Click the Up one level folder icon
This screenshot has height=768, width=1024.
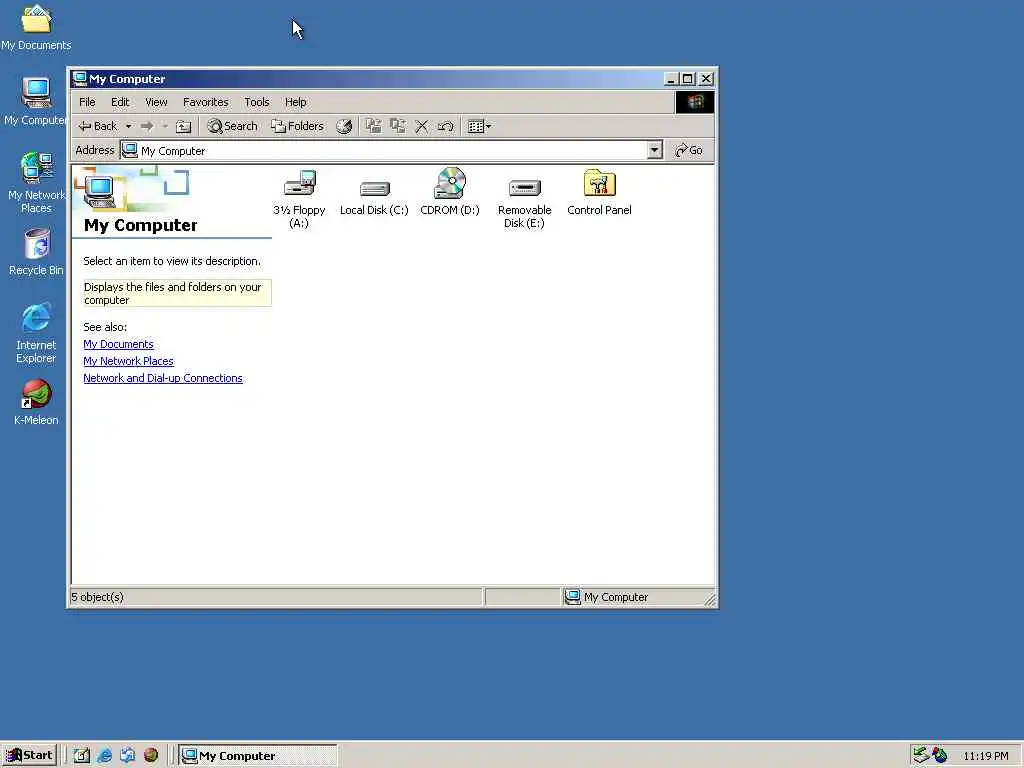[184, 126]
